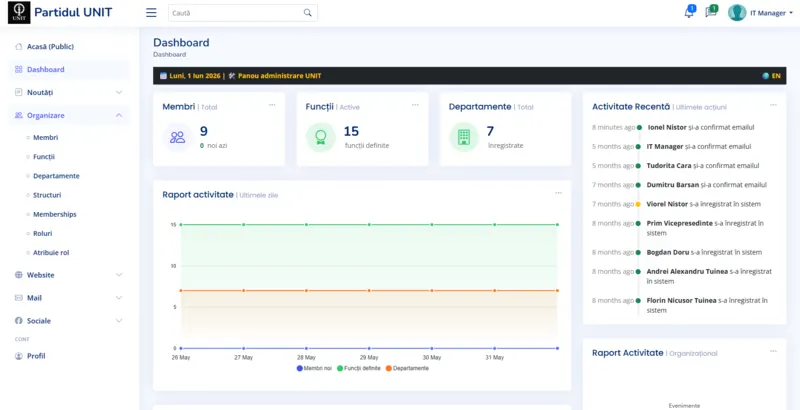Click the 28 May data point on orange line
Image resolution: width=800 pixels, height=410 pixels.
pos(306,291)
